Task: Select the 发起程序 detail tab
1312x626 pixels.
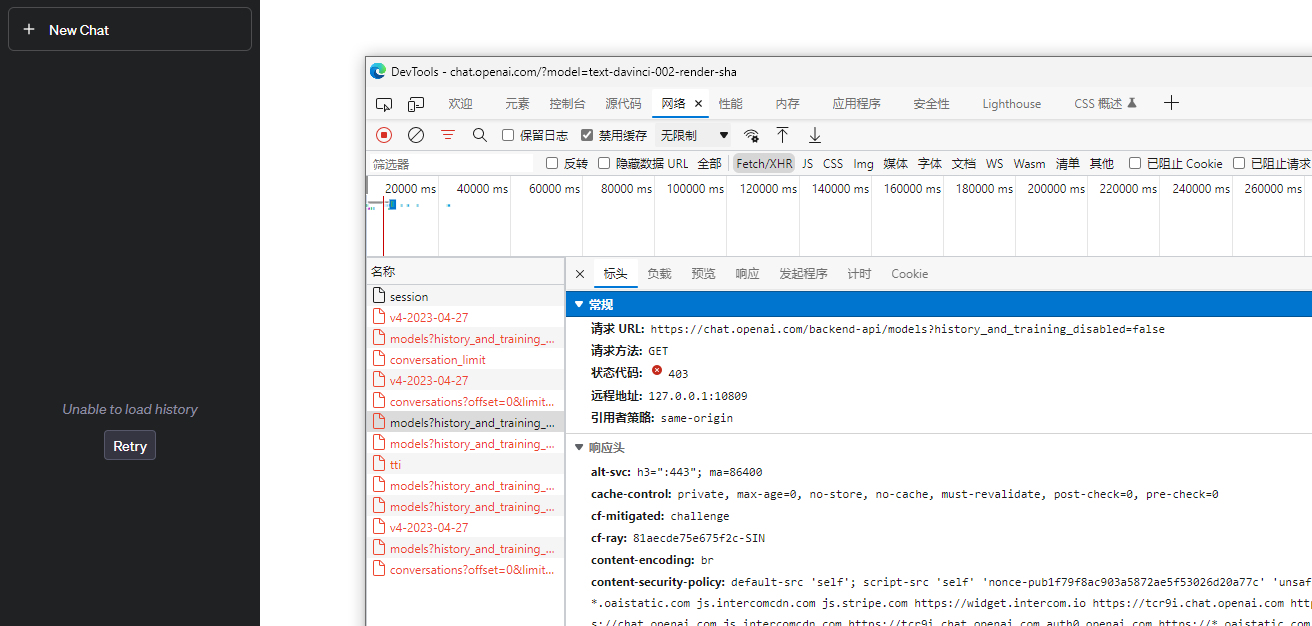Action: point(803,274)
